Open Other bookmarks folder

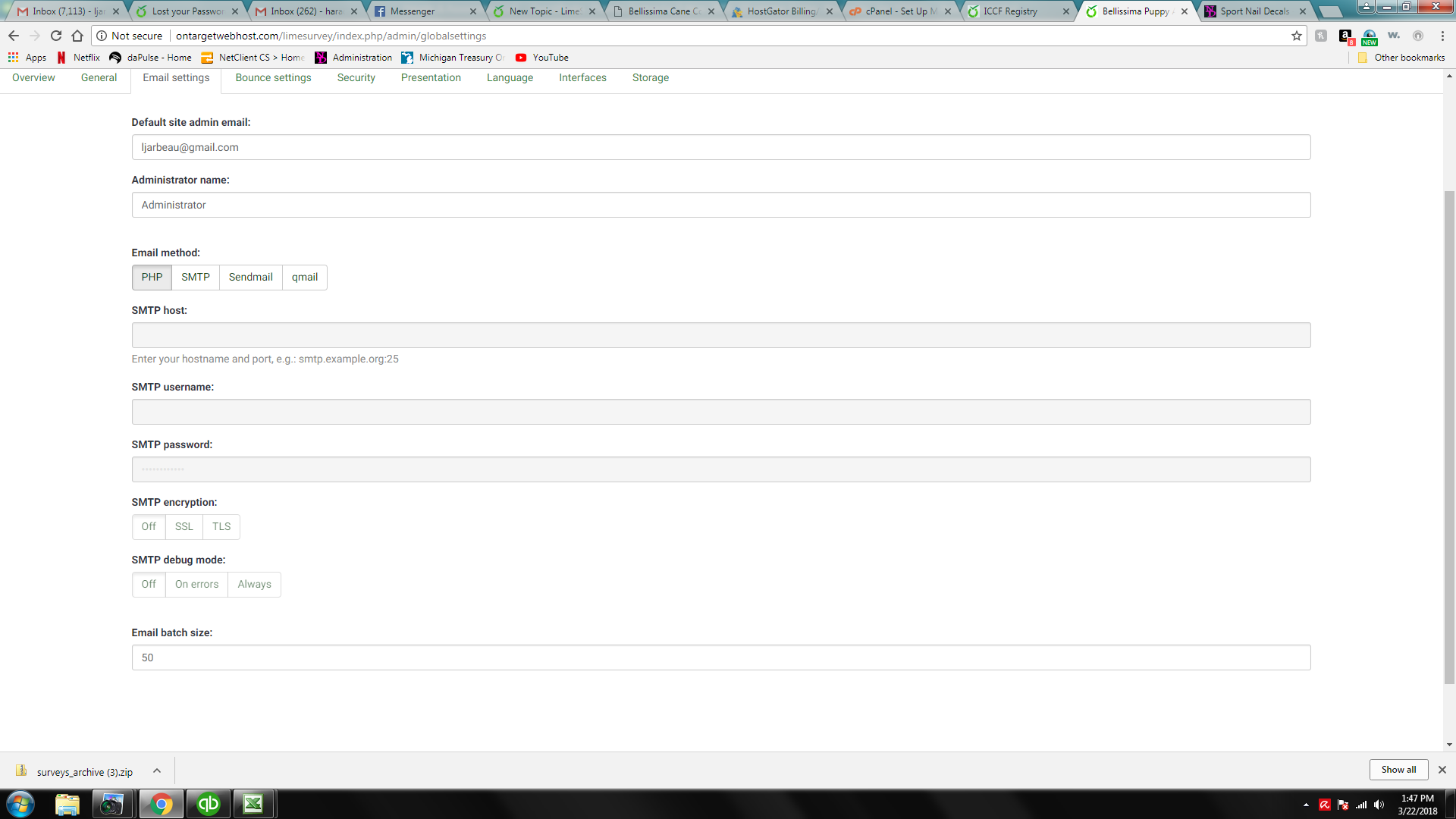(x=1401, y=58)
